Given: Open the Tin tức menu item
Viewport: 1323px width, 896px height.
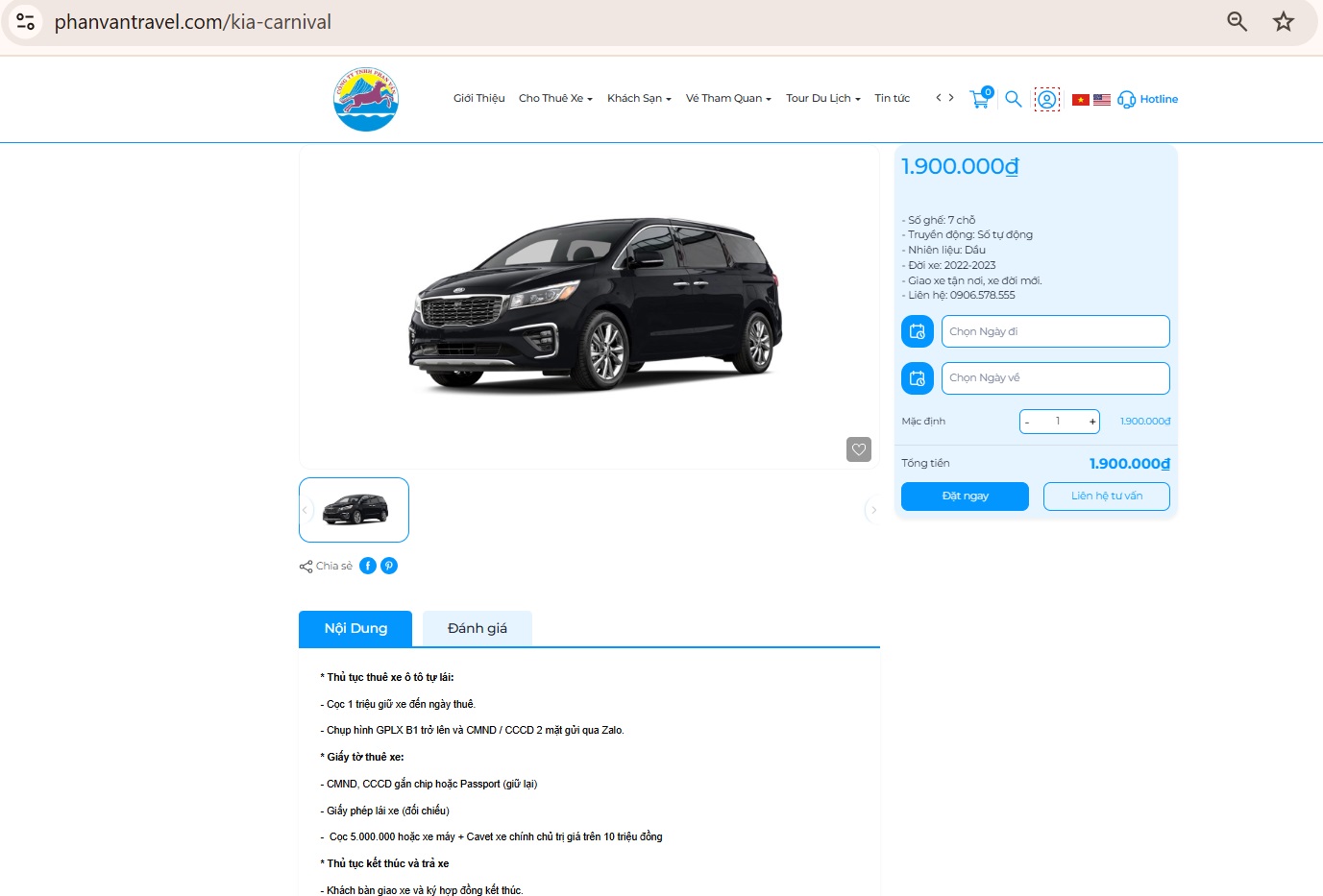Looking at the screenshot, I should [x=892, y=98].
